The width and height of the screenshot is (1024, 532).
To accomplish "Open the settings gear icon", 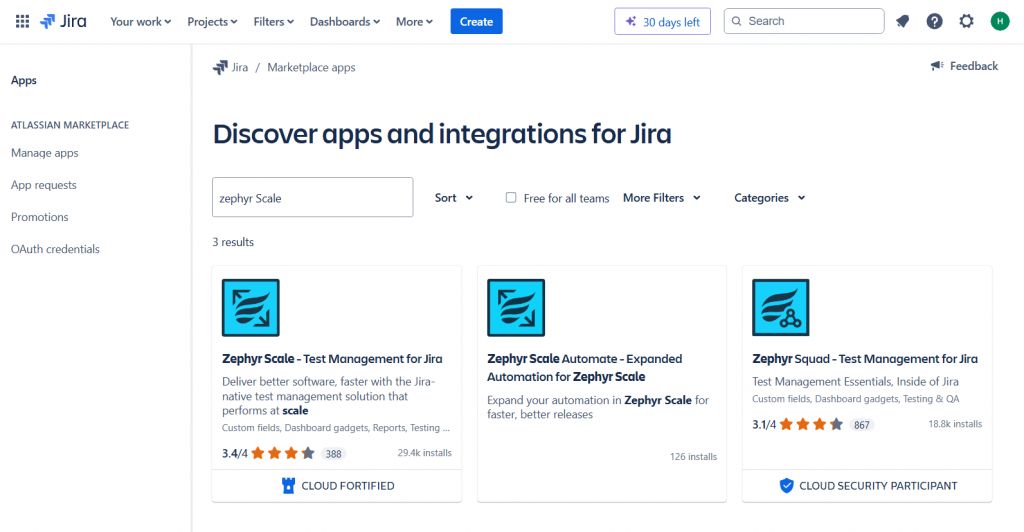I will click(967, 22).
